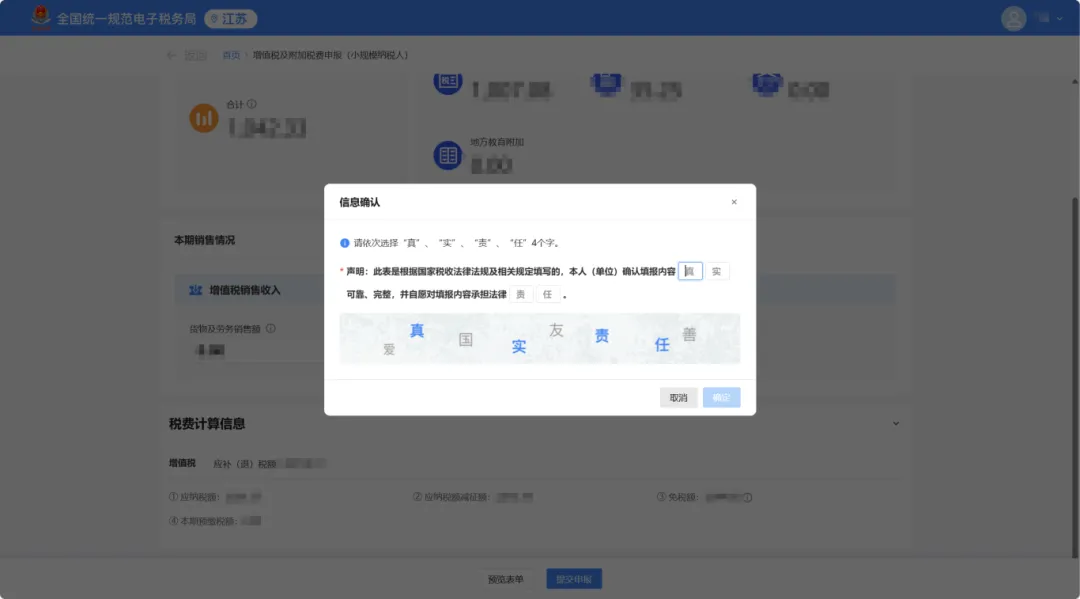1080x599 pixels.
Task: Click the blue info icon beside instructions
Action: tap(345, 243)
